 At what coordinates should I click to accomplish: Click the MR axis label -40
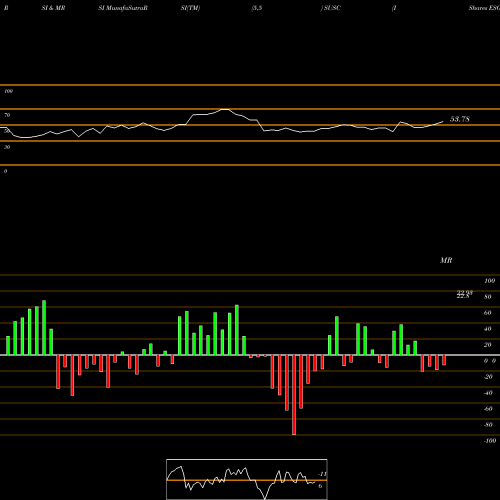tap(488, 393)
